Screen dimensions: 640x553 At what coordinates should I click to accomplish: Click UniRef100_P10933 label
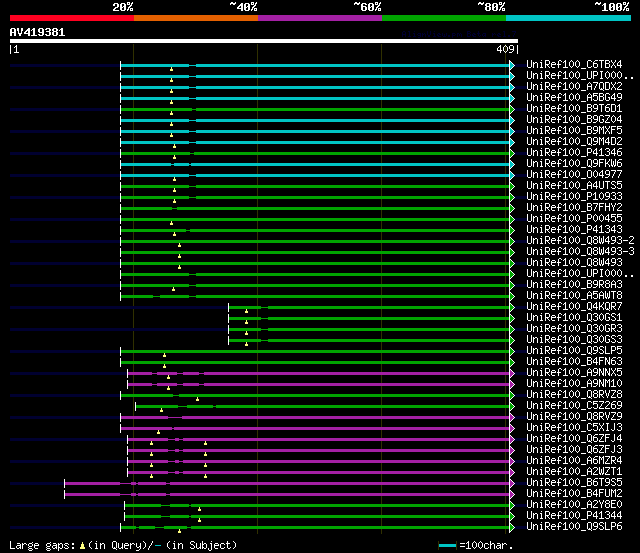click(x=574, y=197)
